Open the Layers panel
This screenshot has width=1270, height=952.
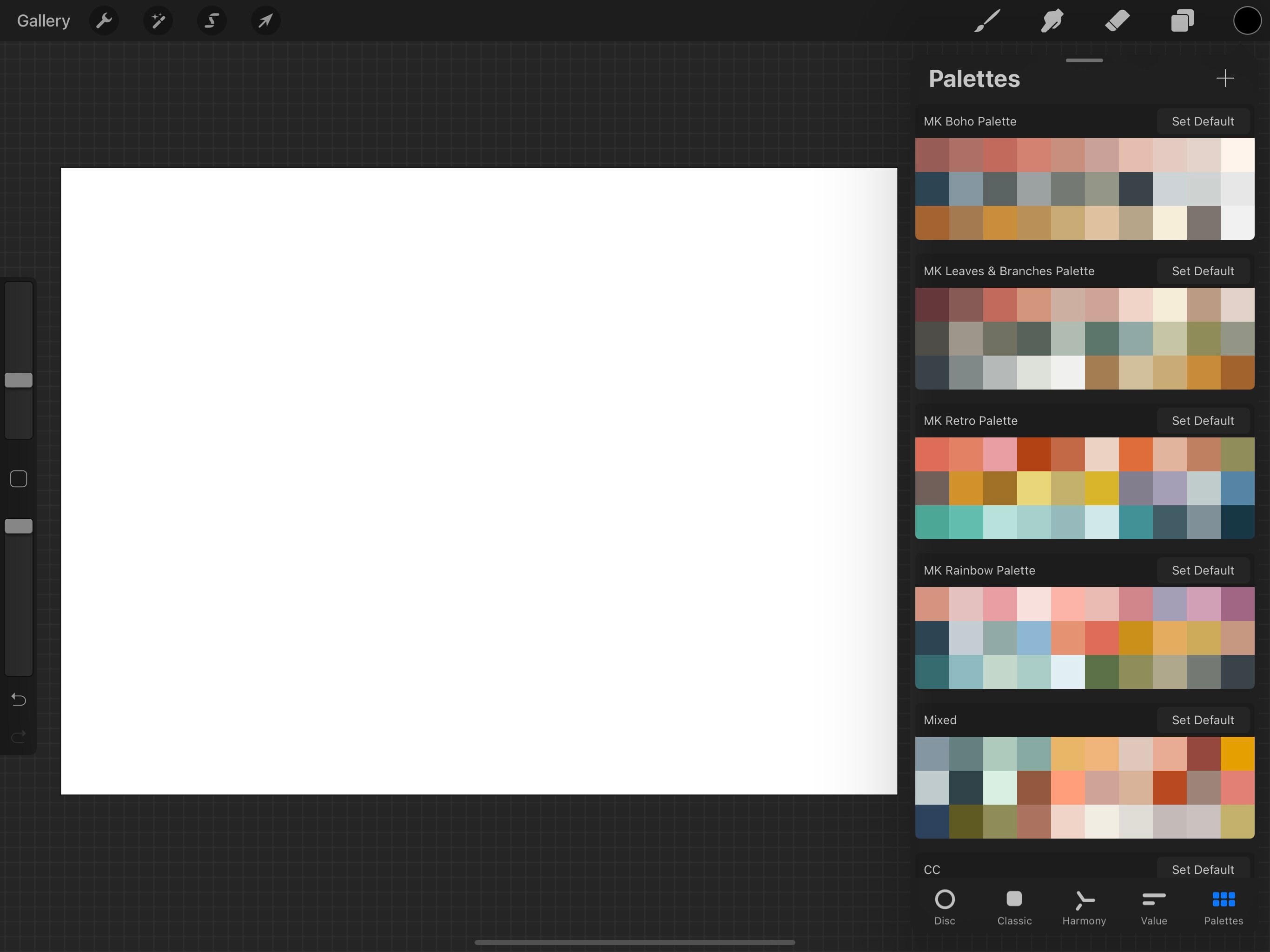pyautogui.click(x=1182, y=20)
